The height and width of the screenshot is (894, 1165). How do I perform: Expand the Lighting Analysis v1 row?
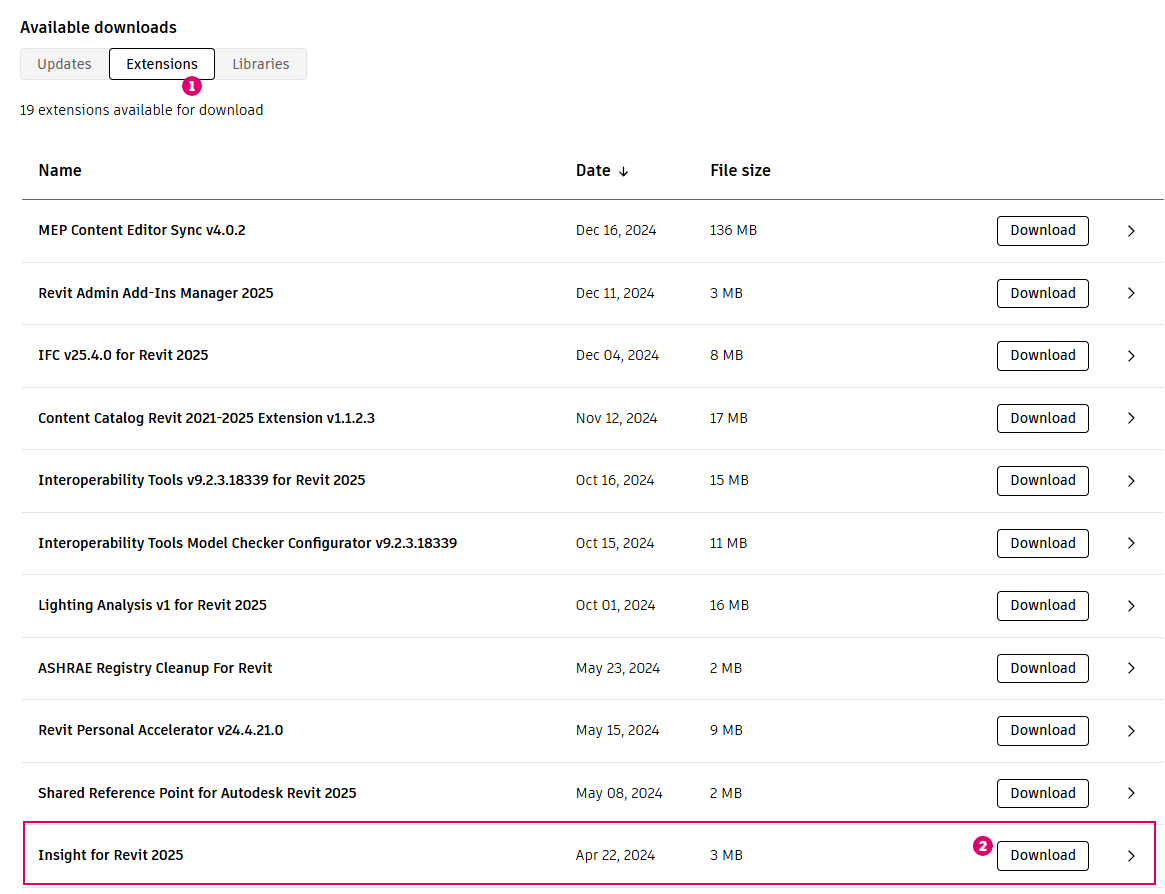tap(1131, 605)
